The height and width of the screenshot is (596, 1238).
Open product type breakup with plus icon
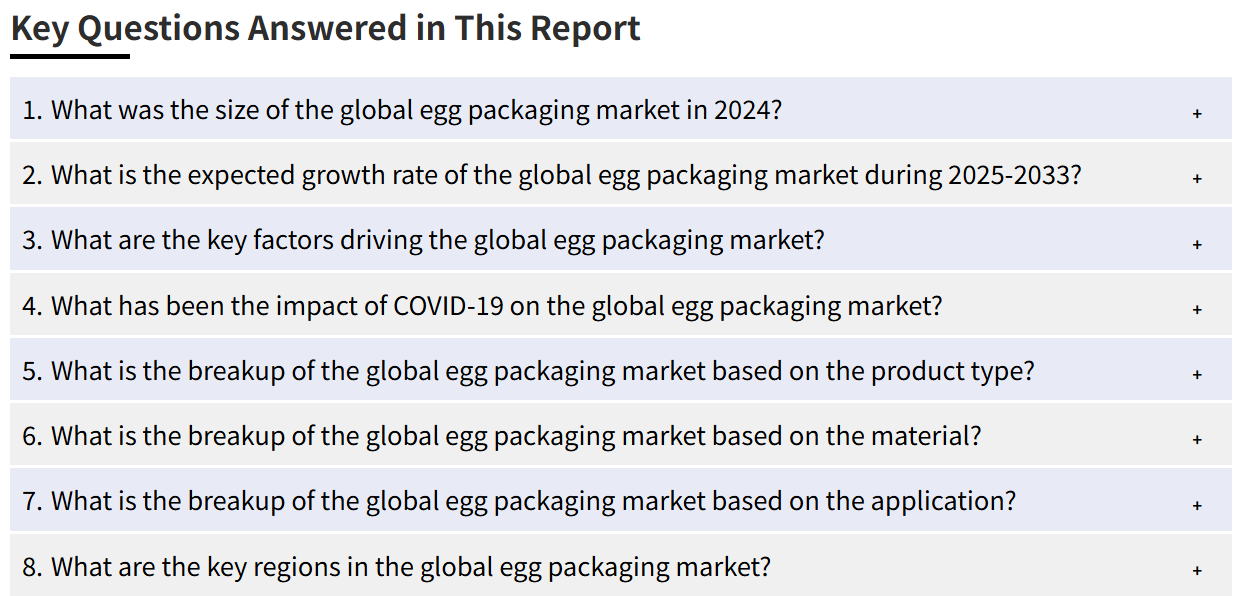pos(1197,375)
